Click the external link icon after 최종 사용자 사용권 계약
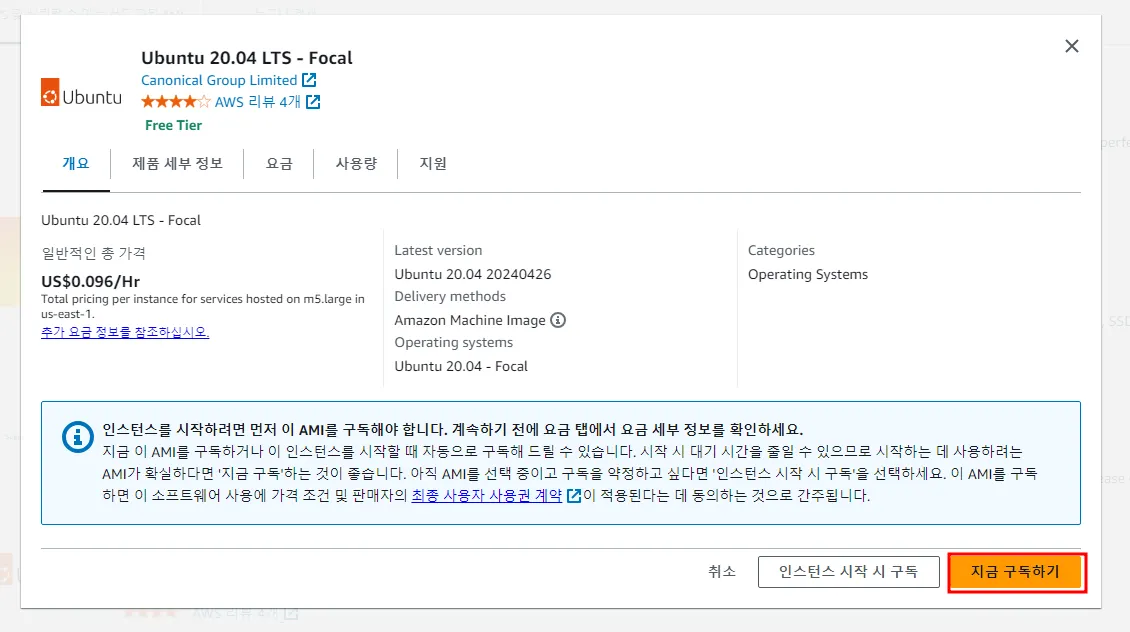This screenshot has width=1130, height=632. coord(574,496)
